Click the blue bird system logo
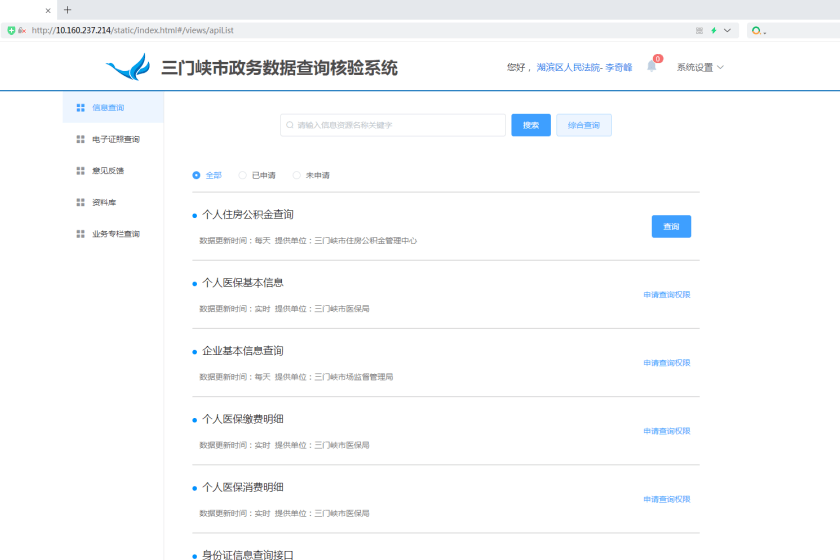Viewport: 840px width, 560px height. (127, 68)
